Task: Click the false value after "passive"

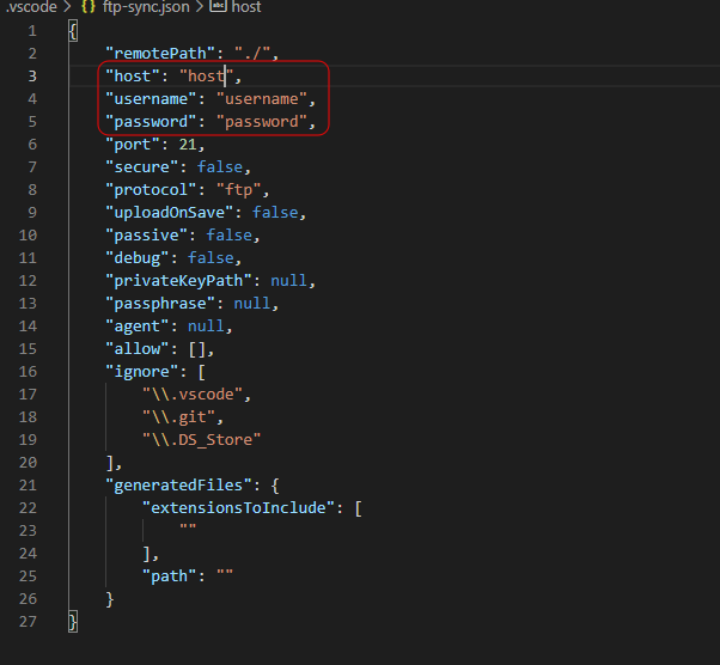Action: (229, 235)
